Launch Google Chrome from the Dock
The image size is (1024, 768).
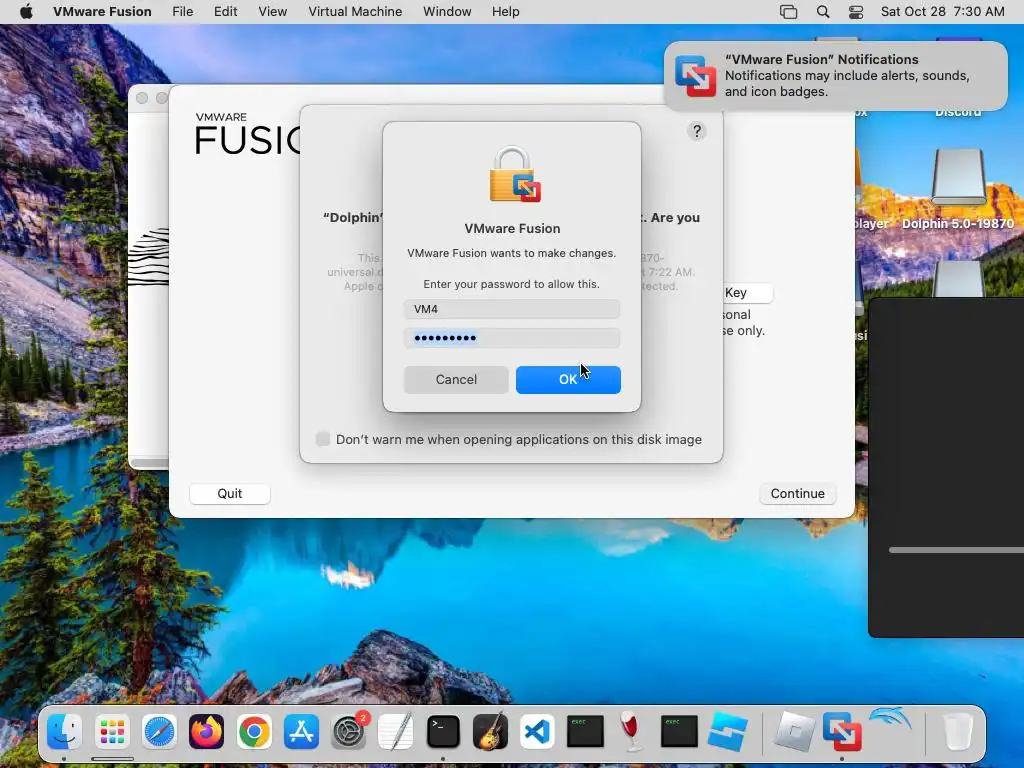[254, 731]
